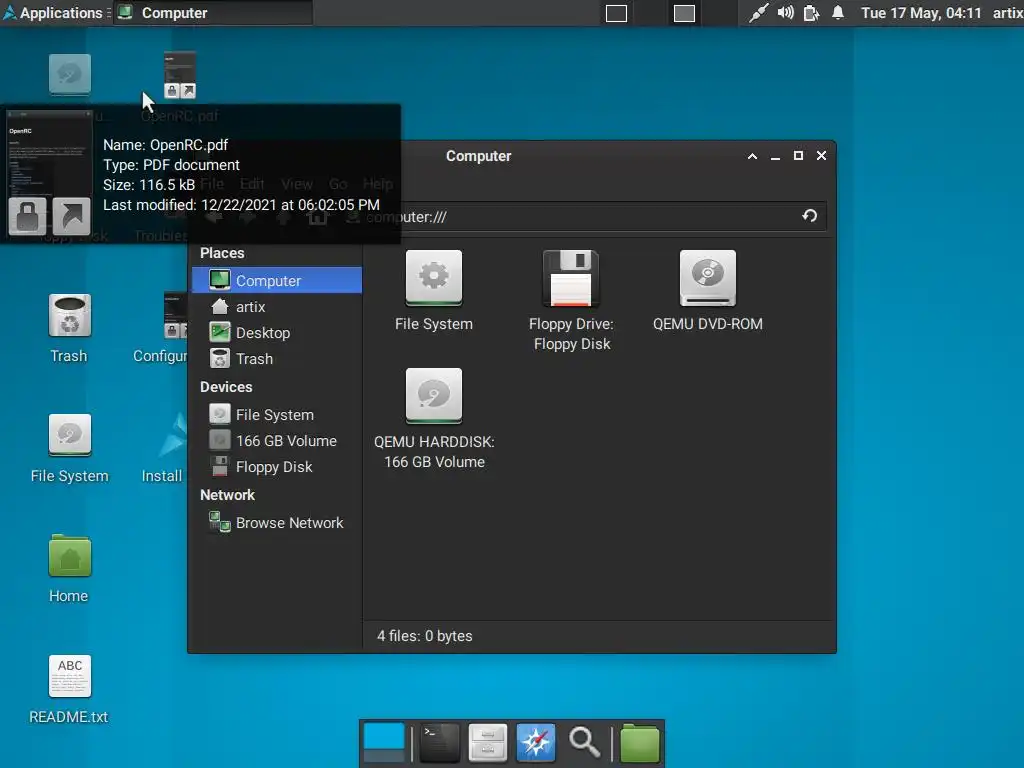Launch the file manager from the dock

coord(487,743)
